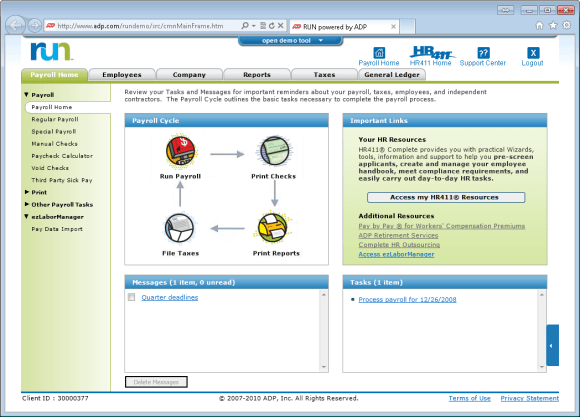This screenshot has height=417, width=580.
Task: Click Access my HR411 Resources button
Action: pyautogui.click(x=446, y=197)
